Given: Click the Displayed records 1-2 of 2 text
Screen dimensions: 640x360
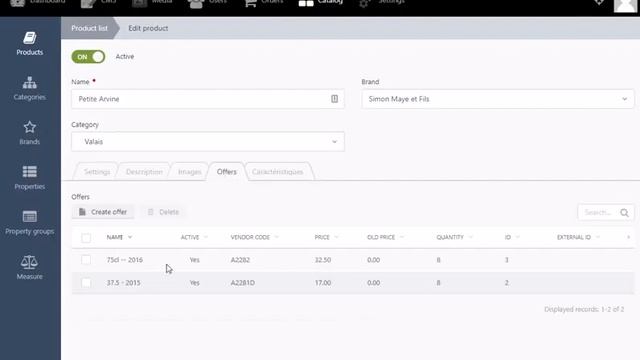Looking at the screenshot, I should click(x=584, y=309).
